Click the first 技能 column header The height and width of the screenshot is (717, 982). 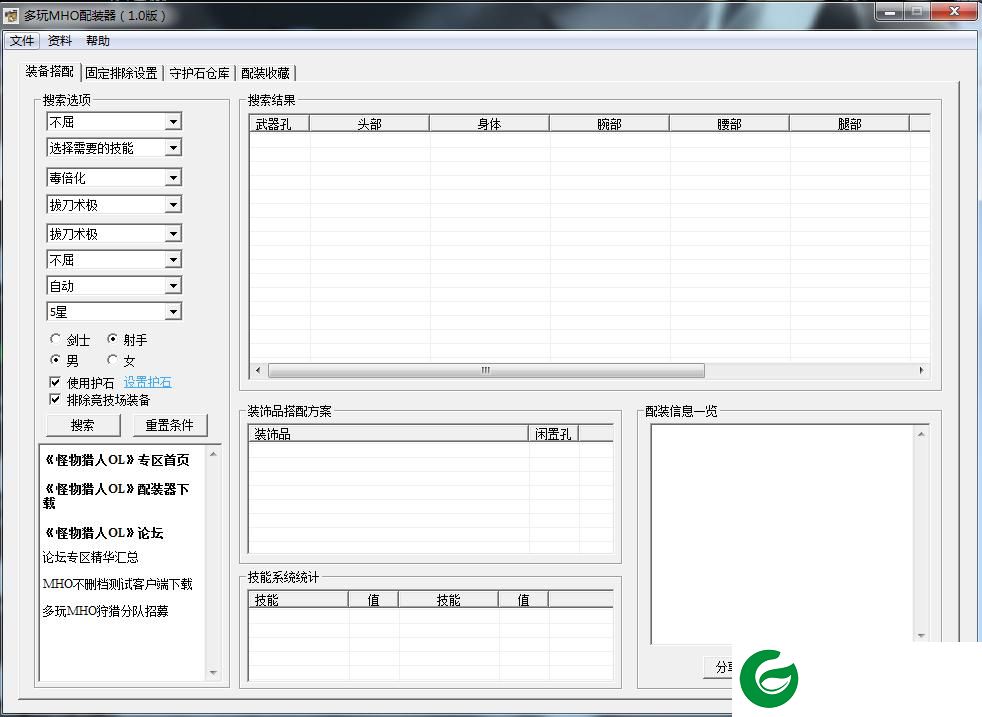(298, 599)
